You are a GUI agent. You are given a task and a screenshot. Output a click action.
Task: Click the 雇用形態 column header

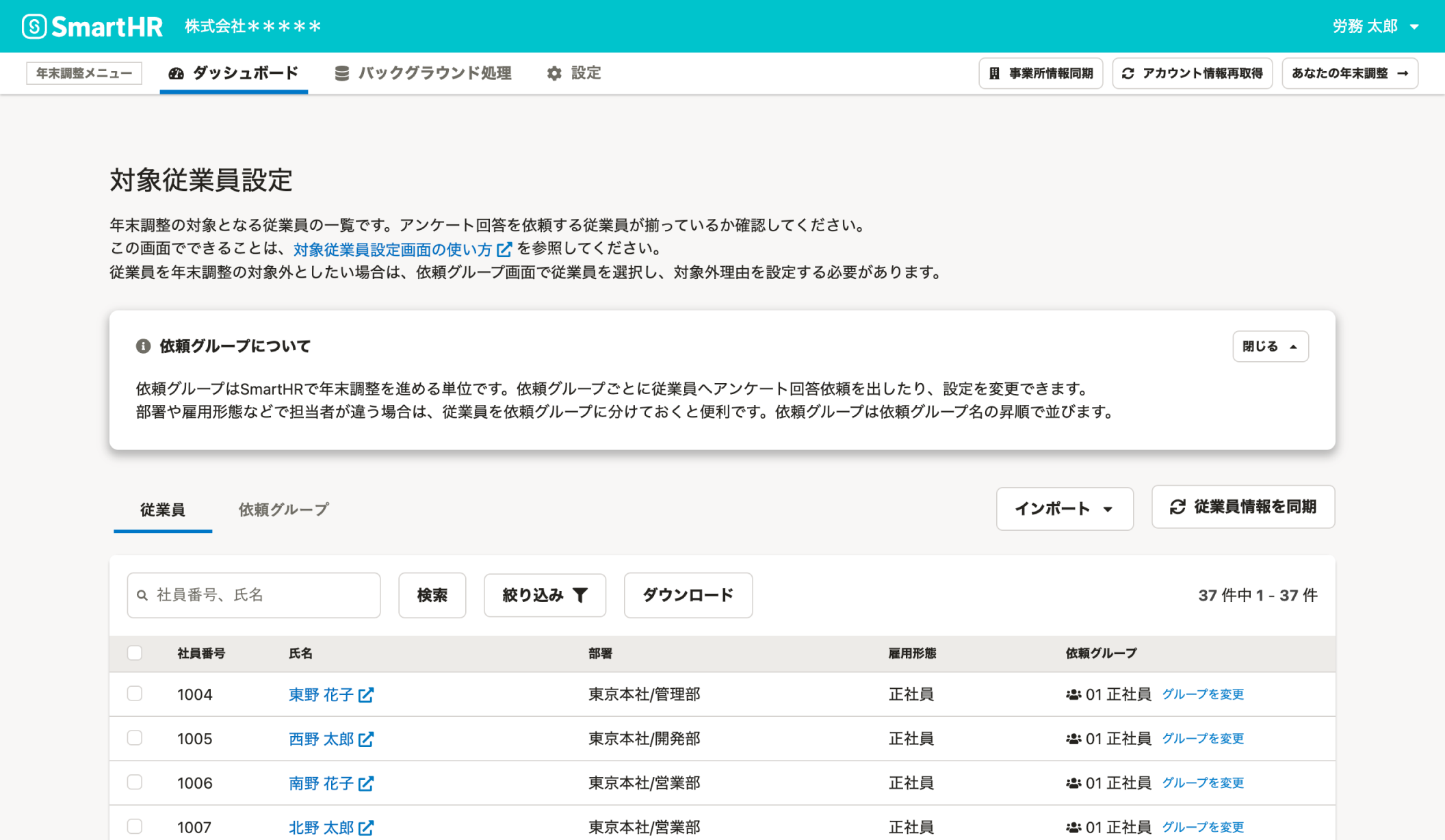pyautogui.click(x=912, y=653)
